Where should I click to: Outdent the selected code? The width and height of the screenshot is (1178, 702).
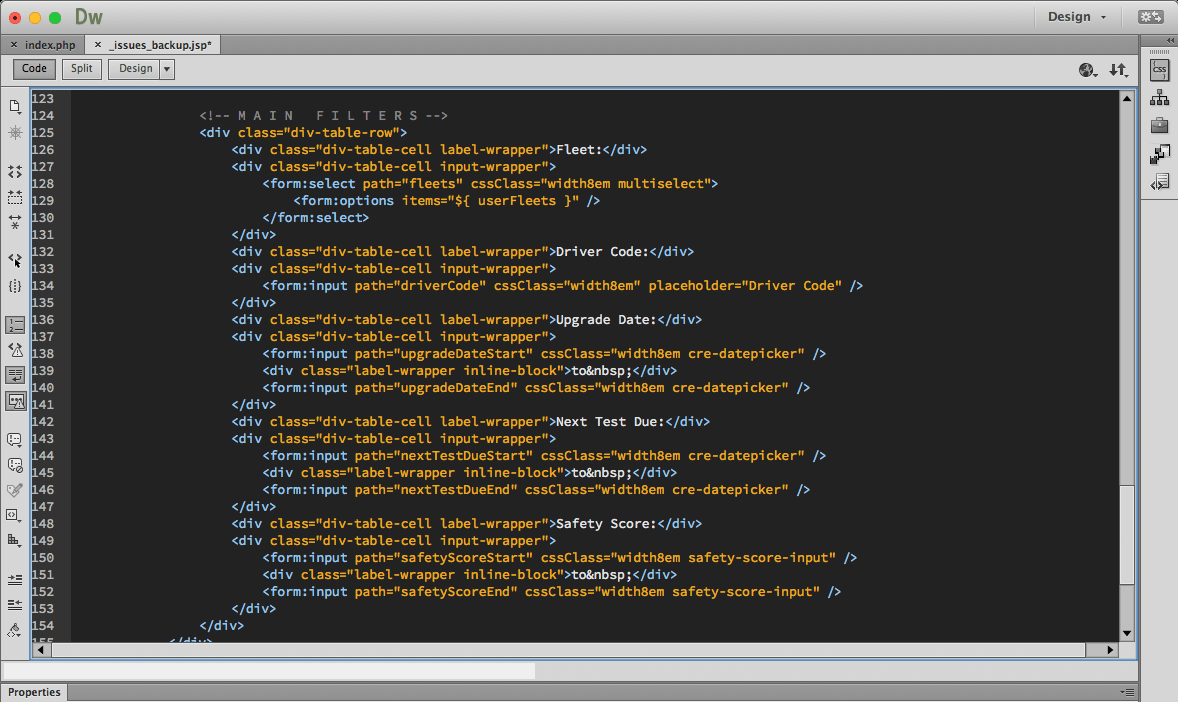click(x=15, y=605)
